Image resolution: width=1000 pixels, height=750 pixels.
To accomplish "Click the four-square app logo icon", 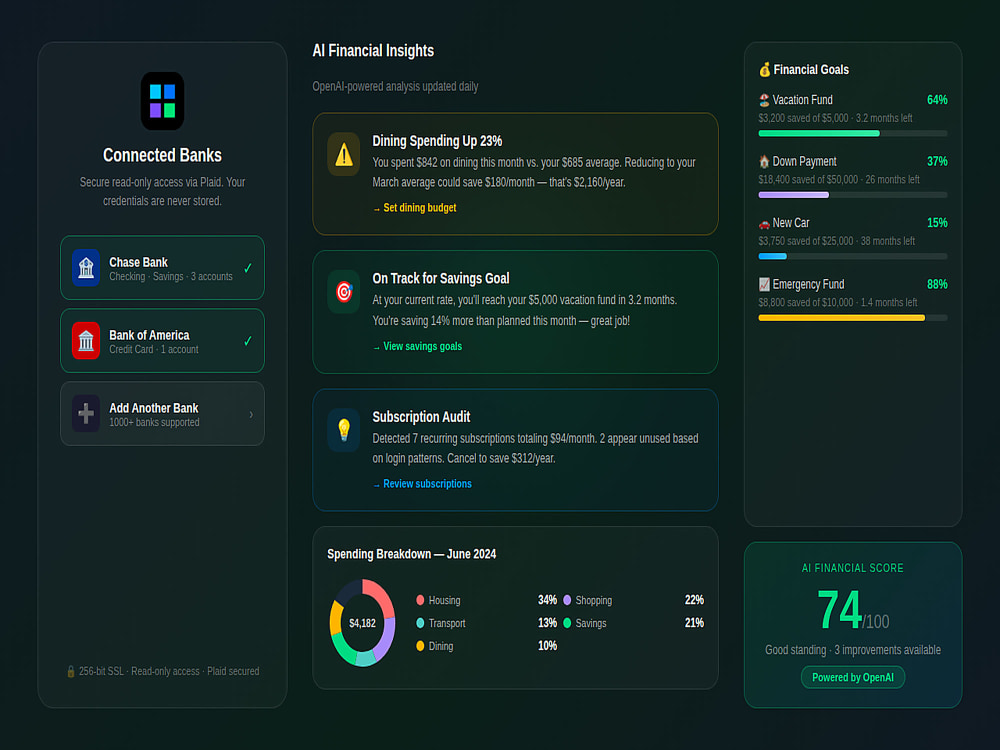I will (x=162, y=101).
